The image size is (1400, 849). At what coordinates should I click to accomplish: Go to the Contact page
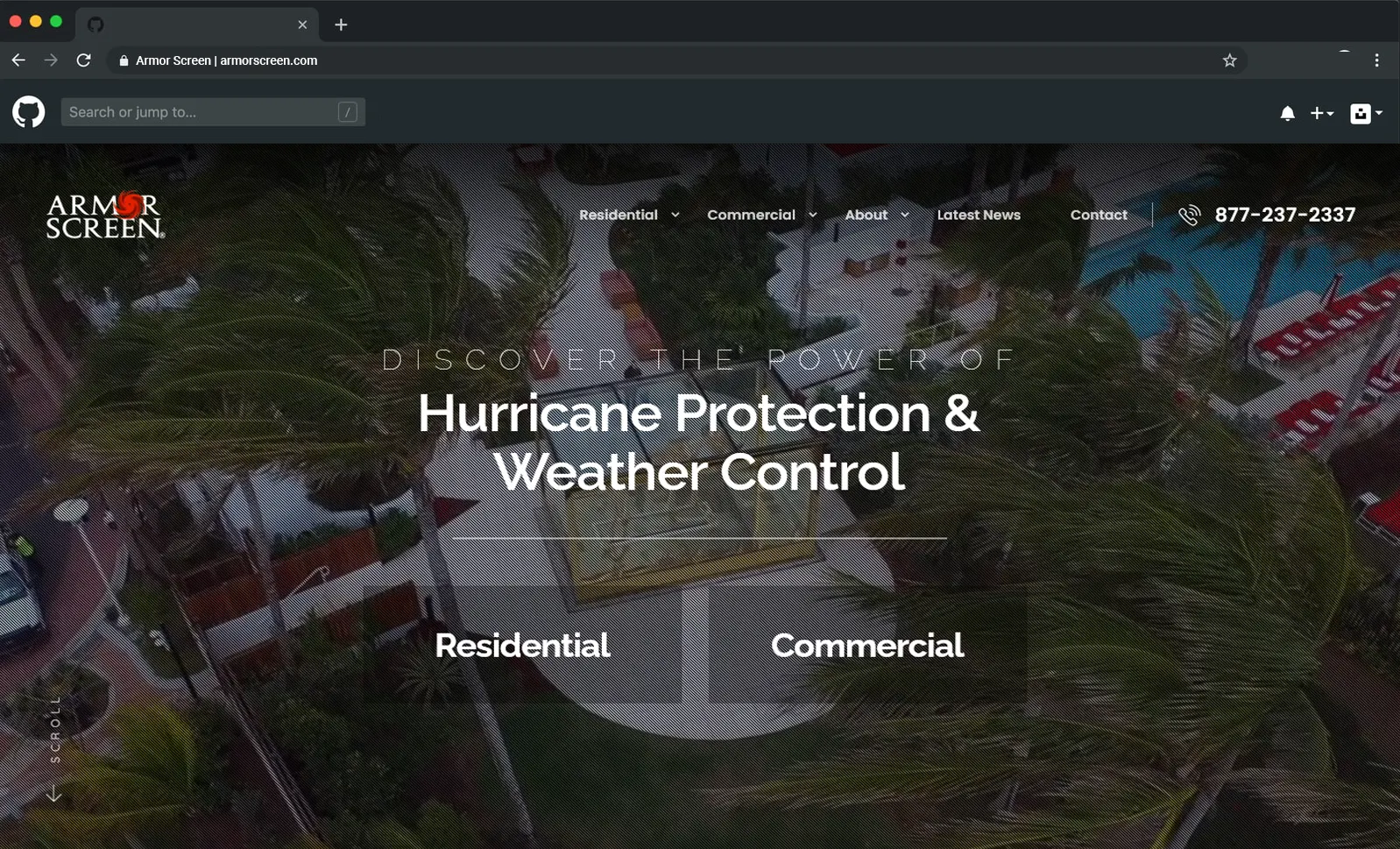click(x=1098, y=216)
